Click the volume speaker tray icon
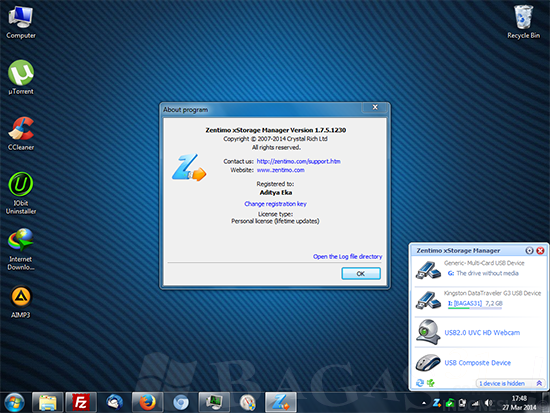The width and height of the screenshot is (550, 413). pyautogui.click(x=489, y=403)
